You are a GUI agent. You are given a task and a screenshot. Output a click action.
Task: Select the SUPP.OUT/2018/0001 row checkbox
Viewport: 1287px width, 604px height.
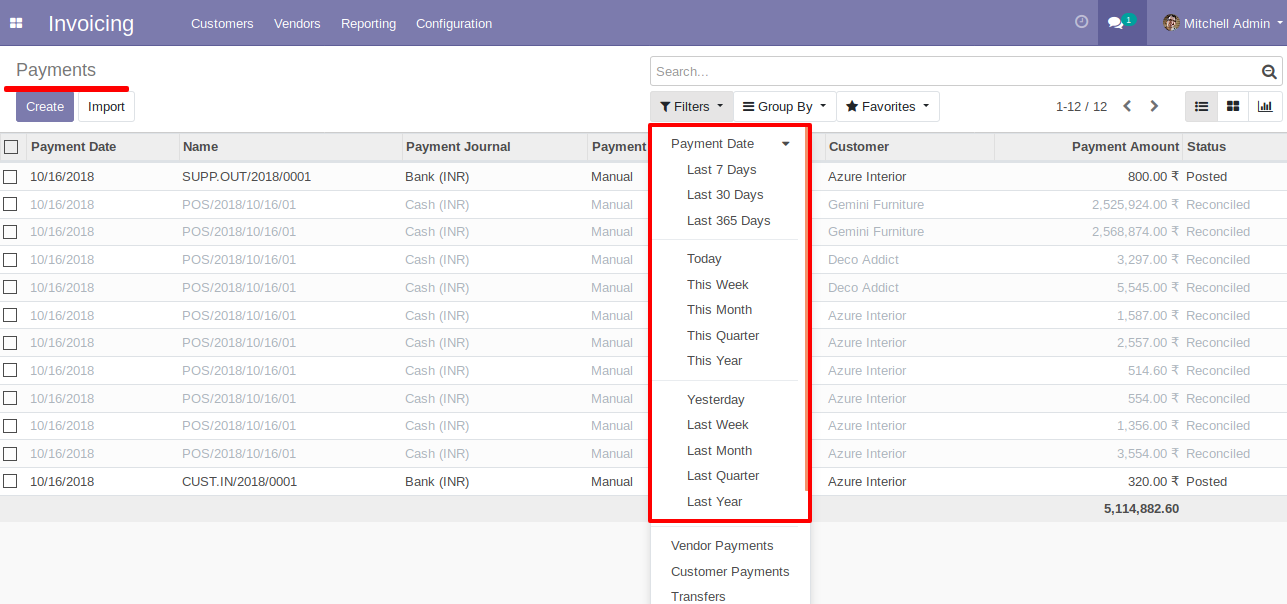click(10, 177)
